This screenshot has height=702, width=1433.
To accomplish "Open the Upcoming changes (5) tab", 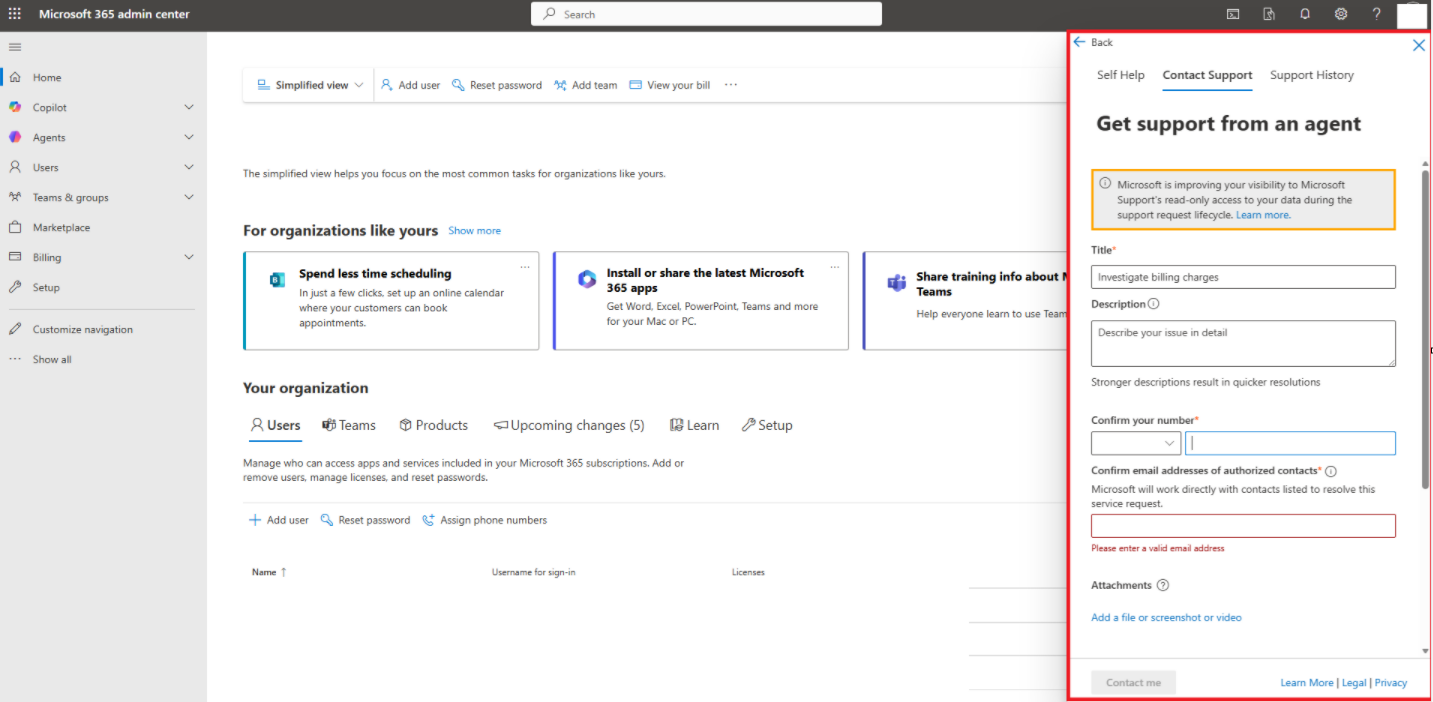I will click(569, 425).
